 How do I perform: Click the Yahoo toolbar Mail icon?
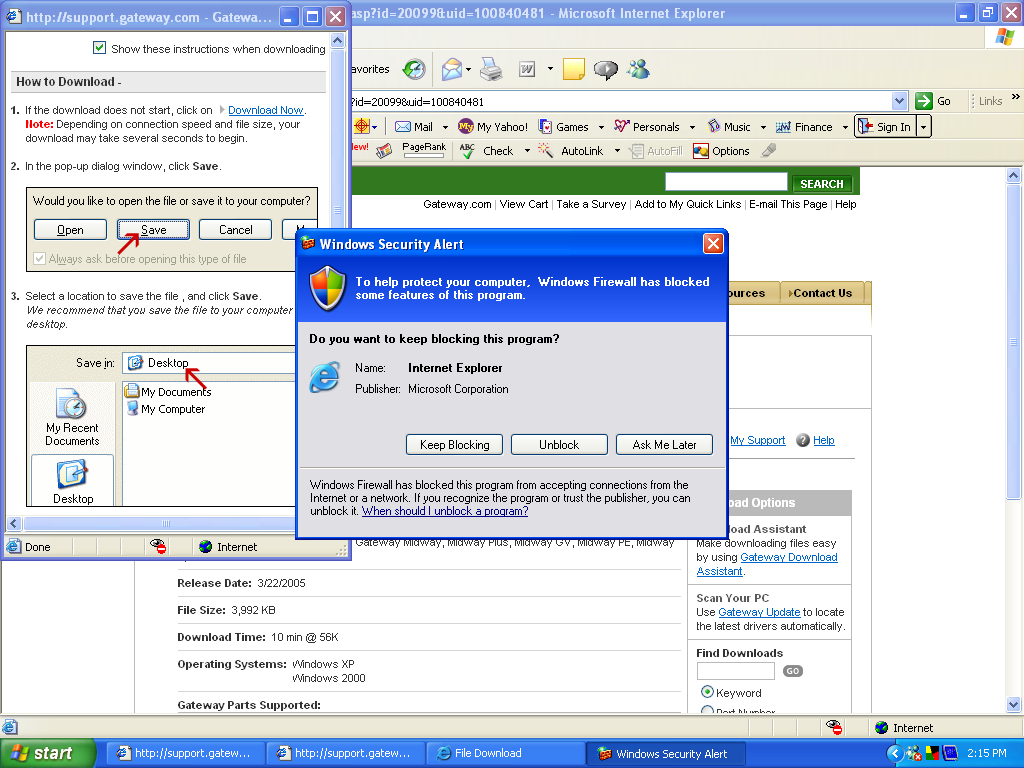point(403,127)
